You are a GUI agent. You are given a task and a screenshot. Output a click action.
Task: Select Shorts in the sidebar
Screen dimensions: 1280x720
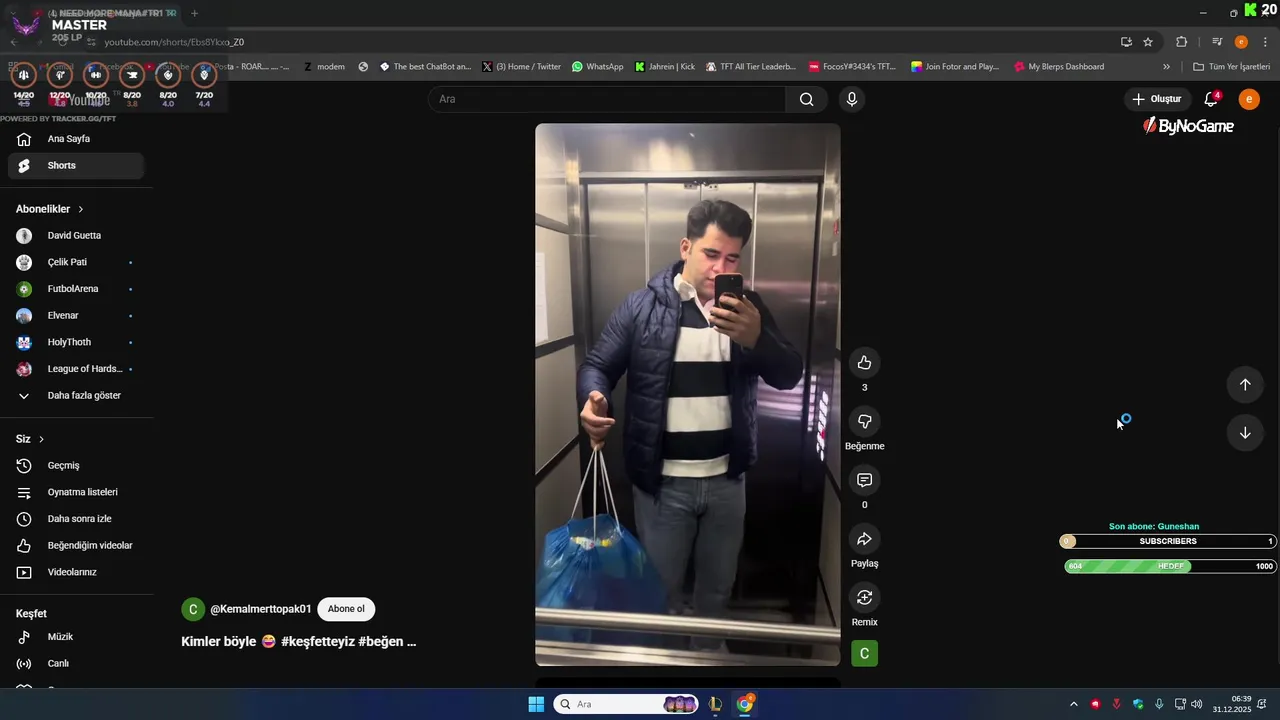(x=76, y=166)
